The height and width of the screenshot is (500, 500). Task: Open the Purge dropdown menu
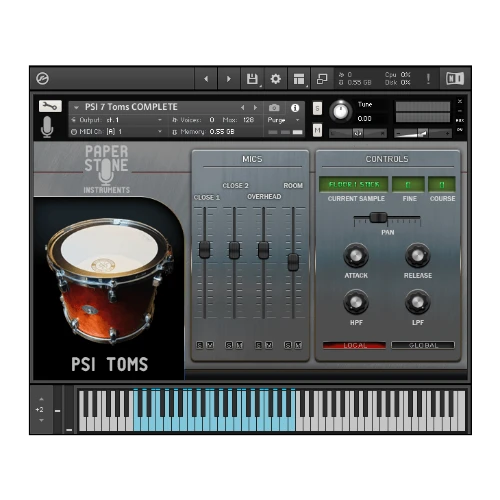click(x=284, y=120)
